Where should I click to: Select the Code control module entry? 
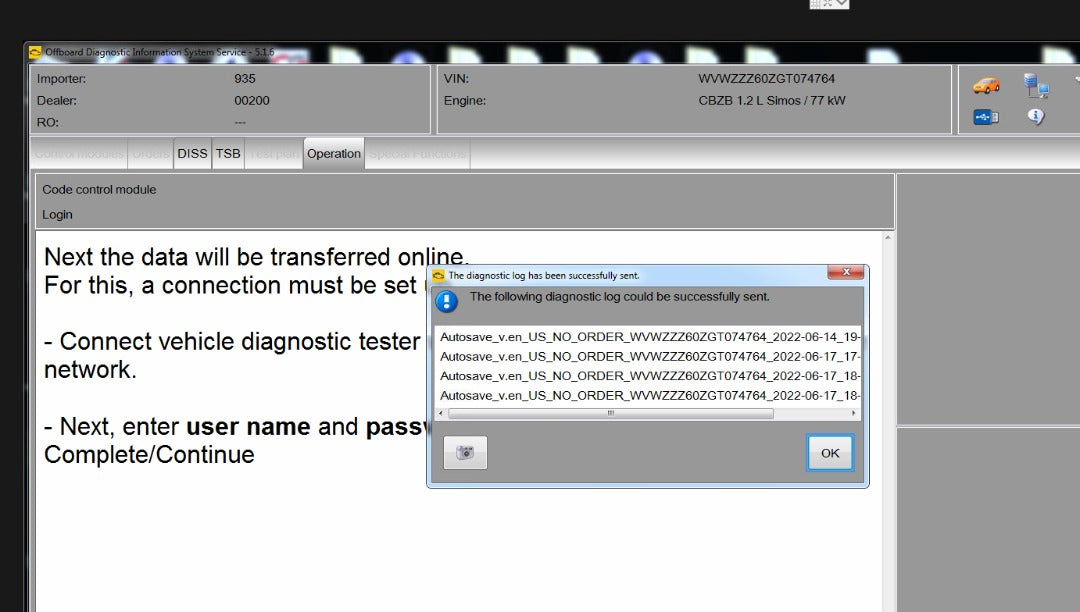pos(98,189)
